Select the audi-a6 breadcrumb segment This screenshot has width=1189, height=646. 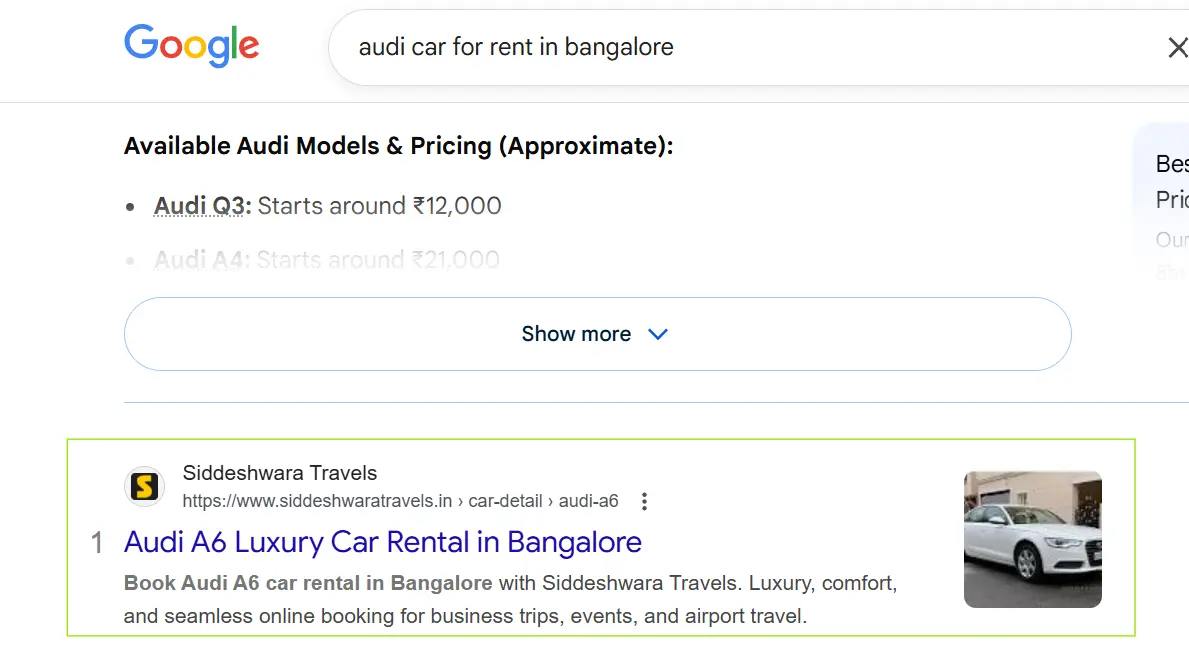click(588, 501)
